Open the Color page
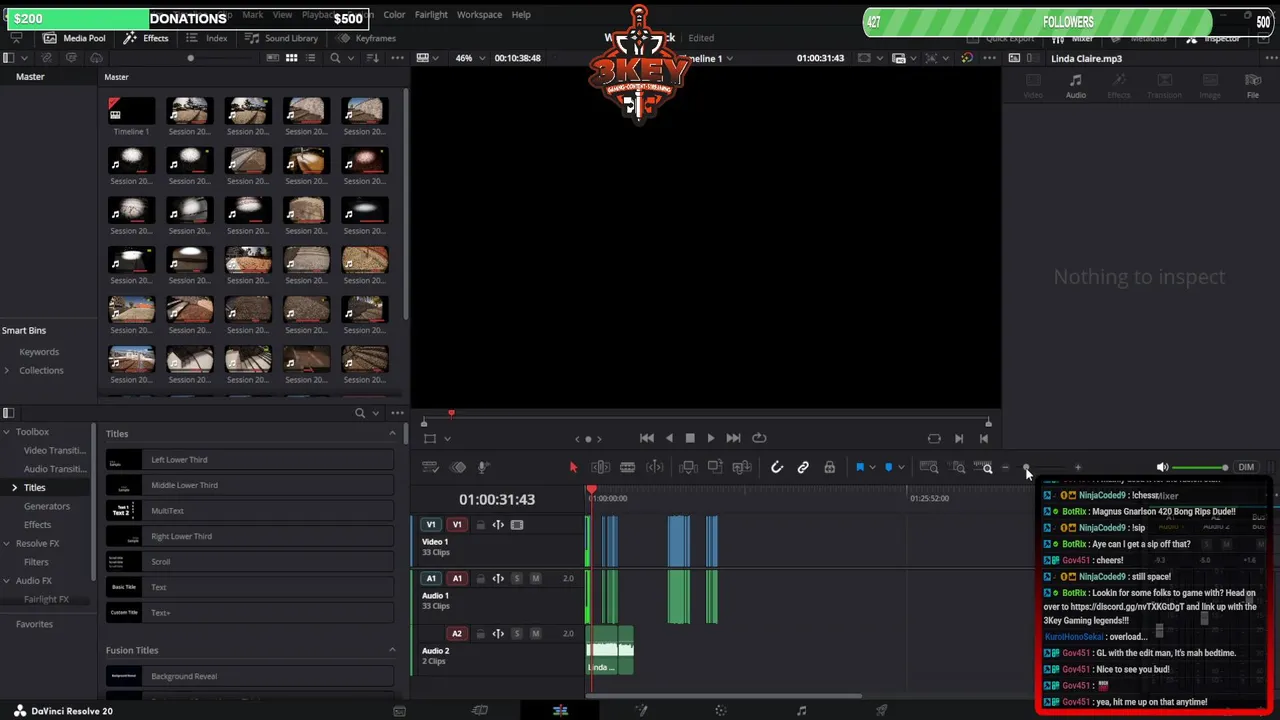This screenshot has height=720, width=1280. point(721,710)
